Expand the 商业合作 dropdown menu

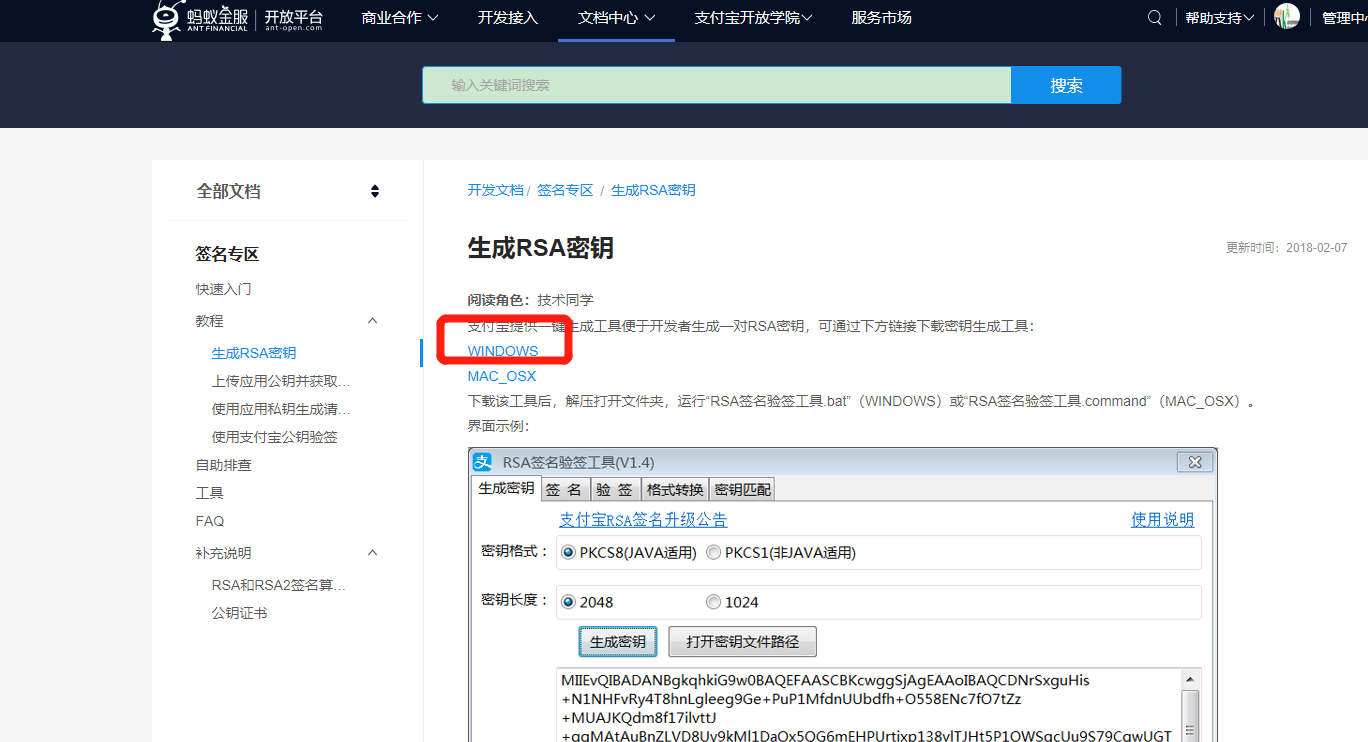point(400,18)
